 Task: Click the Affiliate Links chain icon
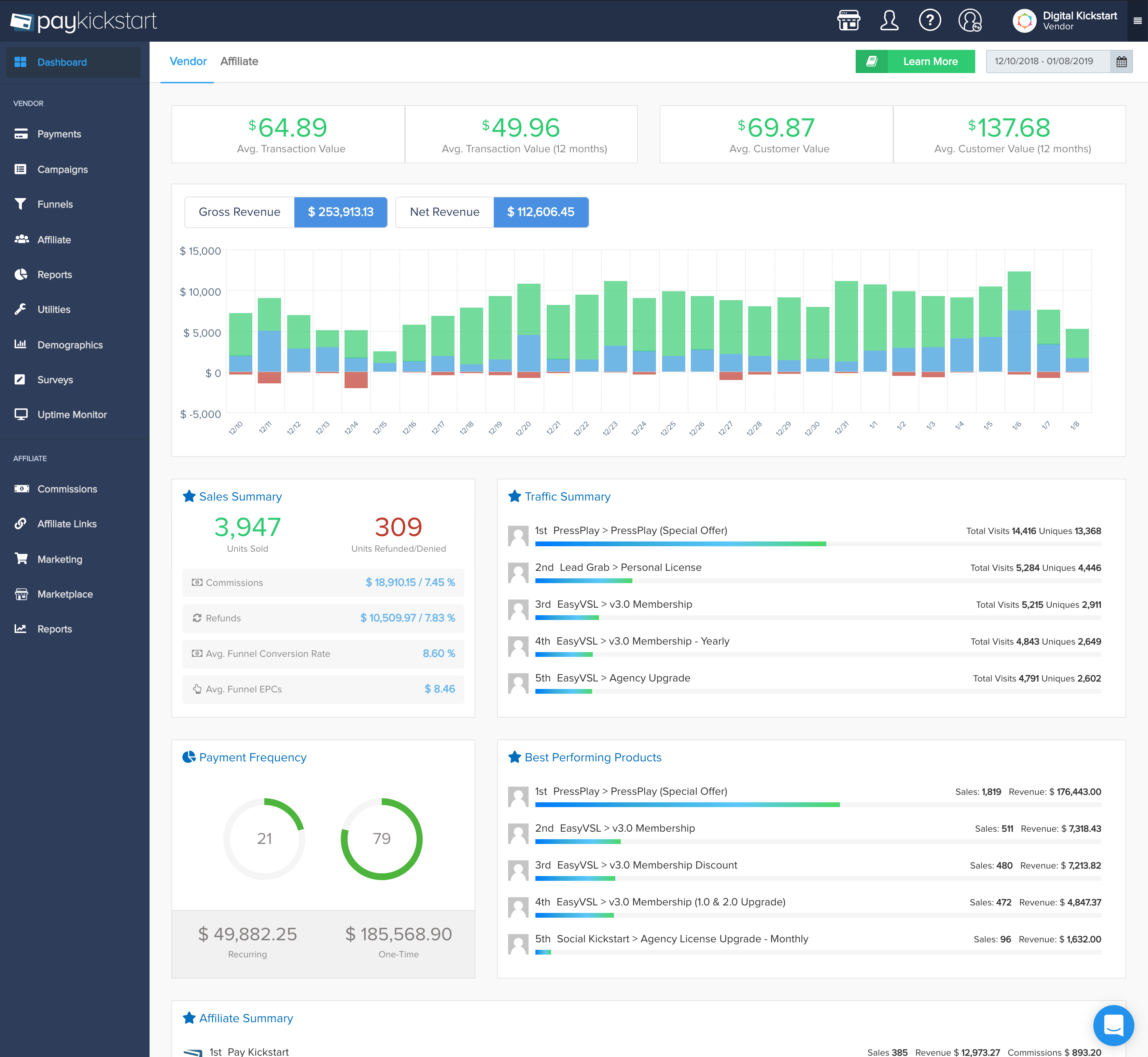pyautogui.click(x=20, y=523)
